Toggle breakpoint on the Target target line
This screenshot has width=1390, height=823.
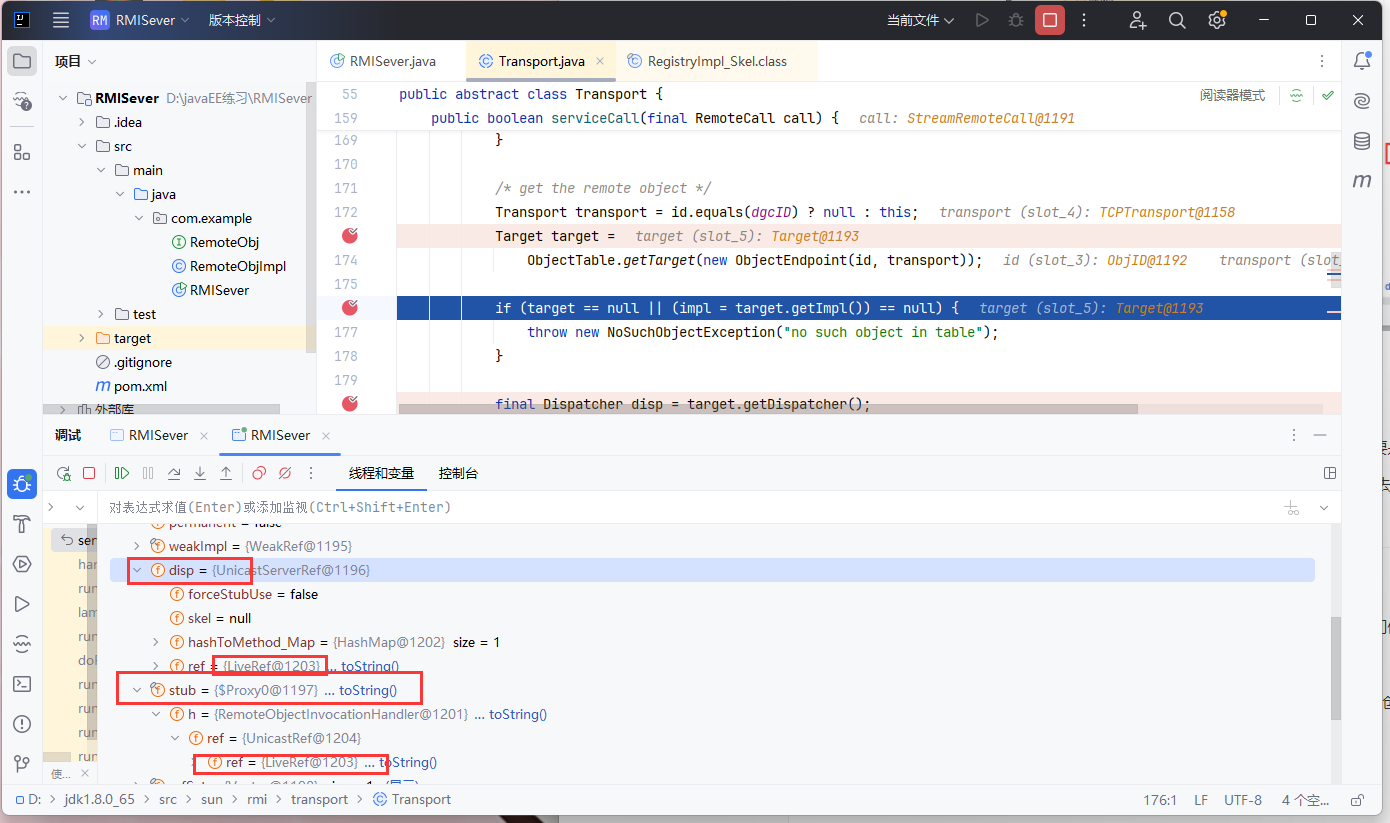[350, 236]
